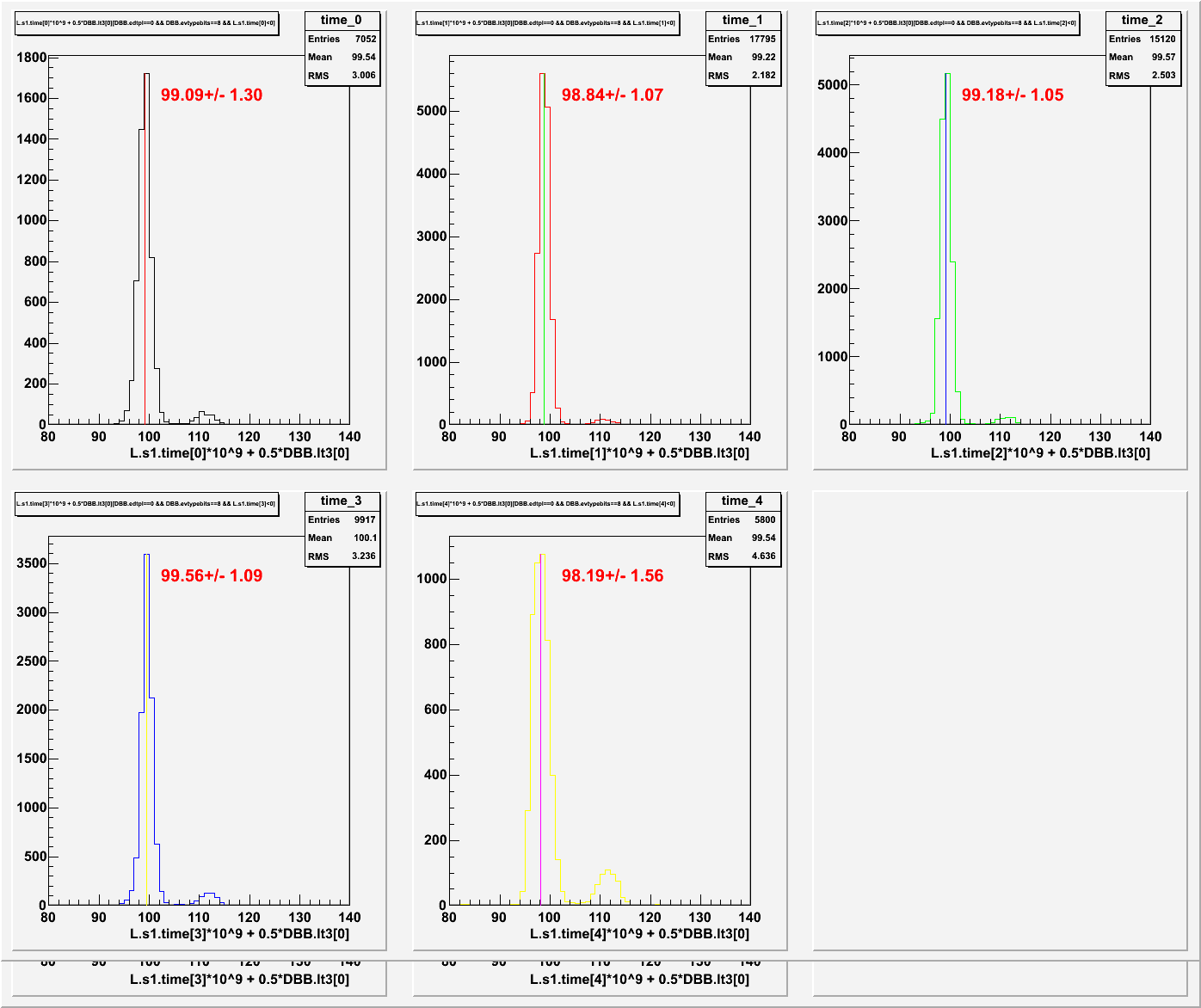Click RMS 3.236 in the time_3 stats box
1201x1008 pixels.
(x=342, y=556)
